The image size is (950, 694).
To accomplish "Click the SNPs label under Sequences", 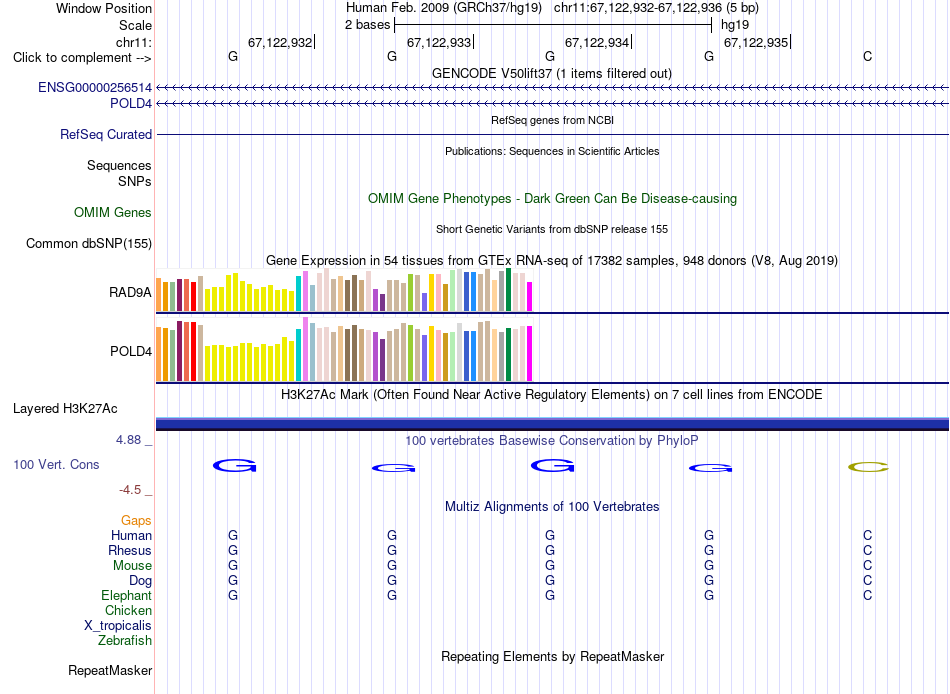I will 135,181.
